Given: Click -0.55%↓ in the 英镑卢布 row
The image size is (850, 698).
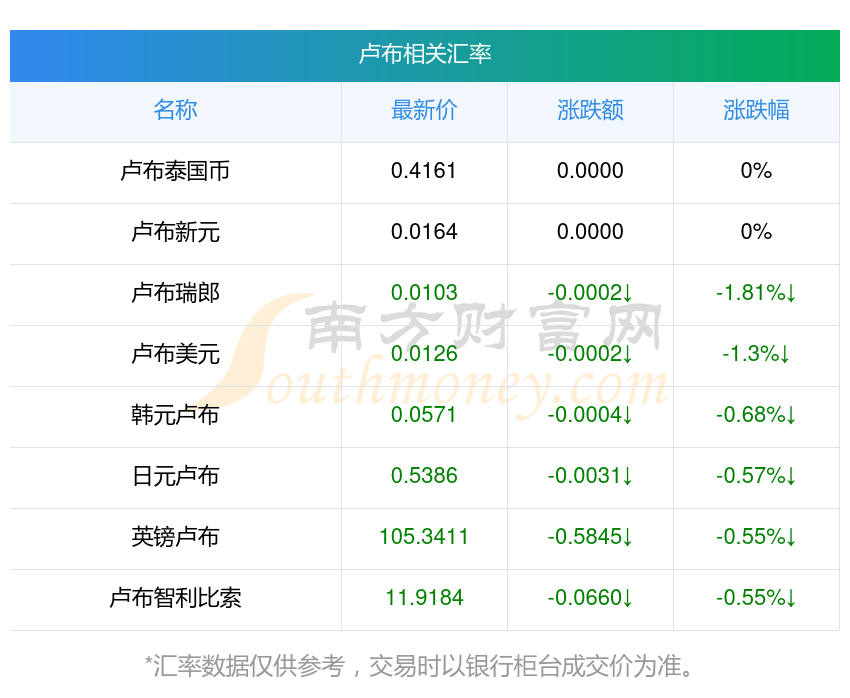Looking at the screenshot, I should 756,537.
